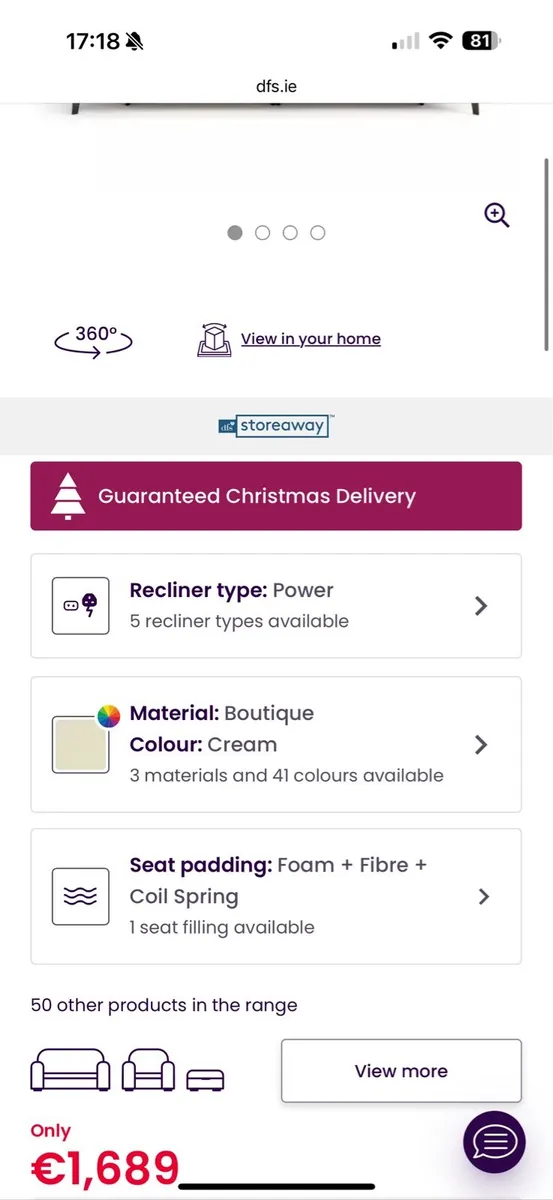Expand Seat padding options chevron
Screen dimensions: 553x1200
click(484, 896)
